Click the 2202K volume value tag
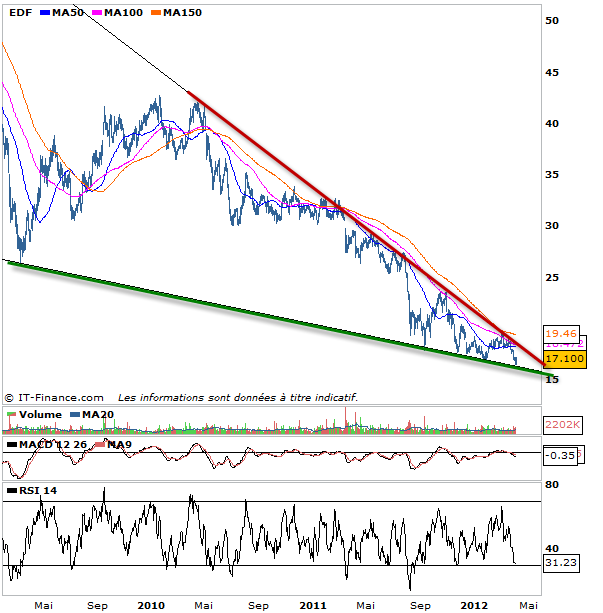Viewport: 603px width, 613px height. click(560, 424)
